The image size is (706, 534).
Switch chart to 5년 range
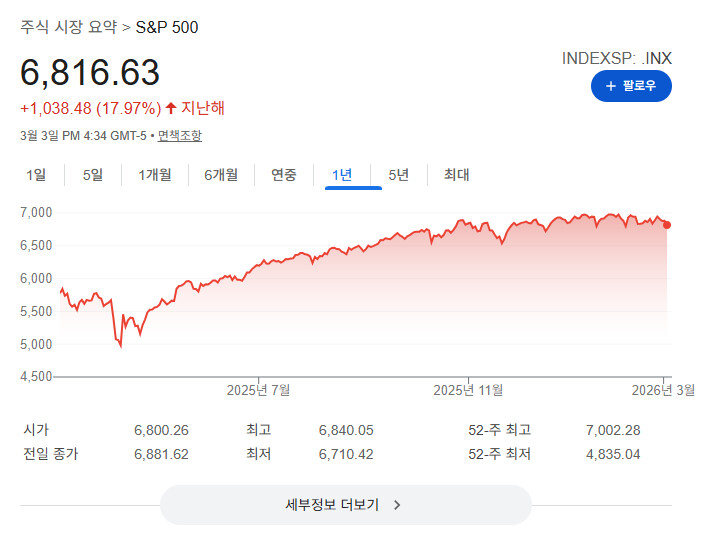[x=399, y=175]
